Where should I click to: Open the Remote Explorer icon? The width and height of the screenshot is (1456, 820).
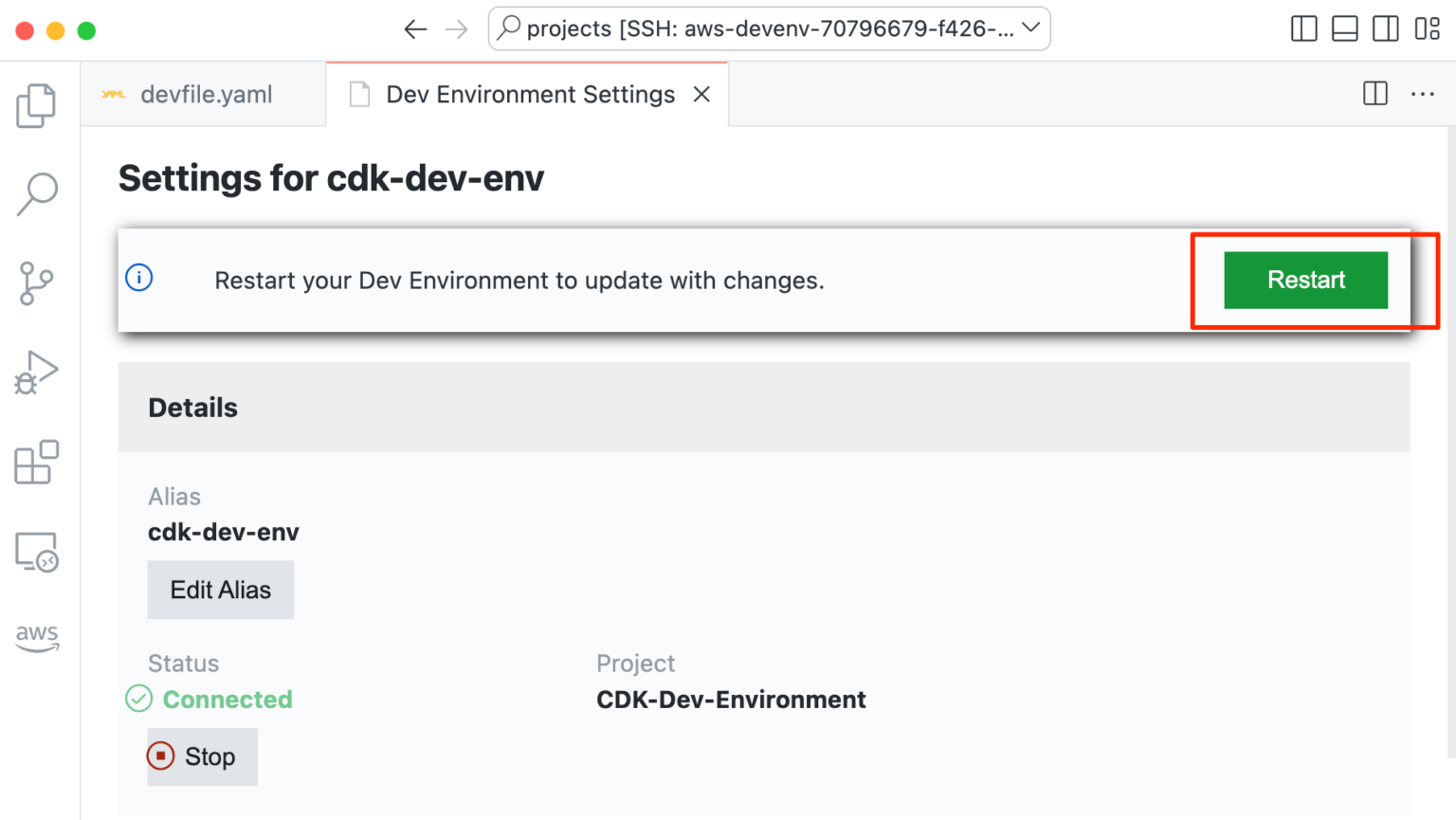click(x=36, y=551)
